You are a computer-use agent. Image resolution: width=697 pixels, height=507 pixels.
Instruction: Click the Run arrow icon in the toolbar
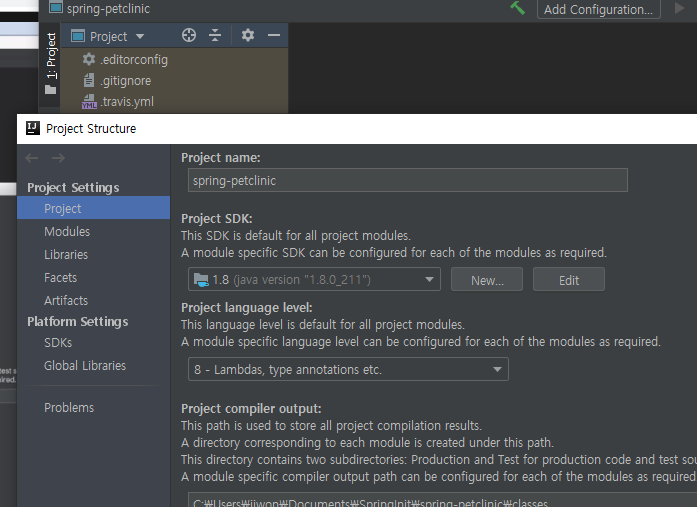[680, 8]
